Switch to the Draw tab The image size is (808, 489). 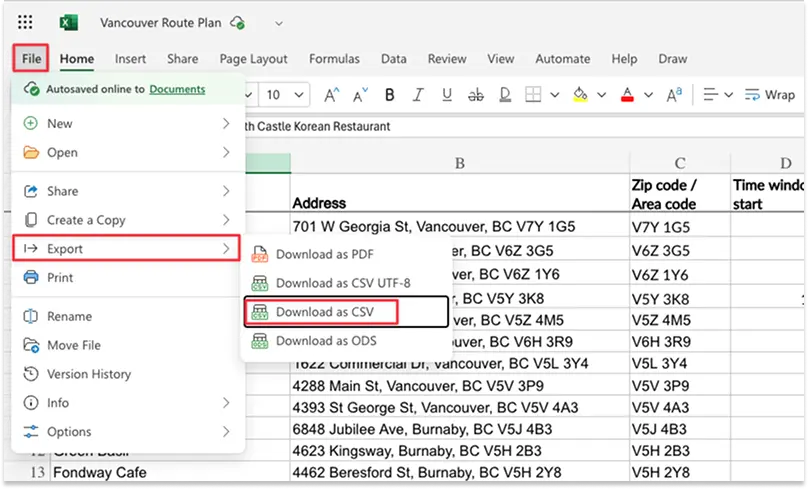(672, 59)
